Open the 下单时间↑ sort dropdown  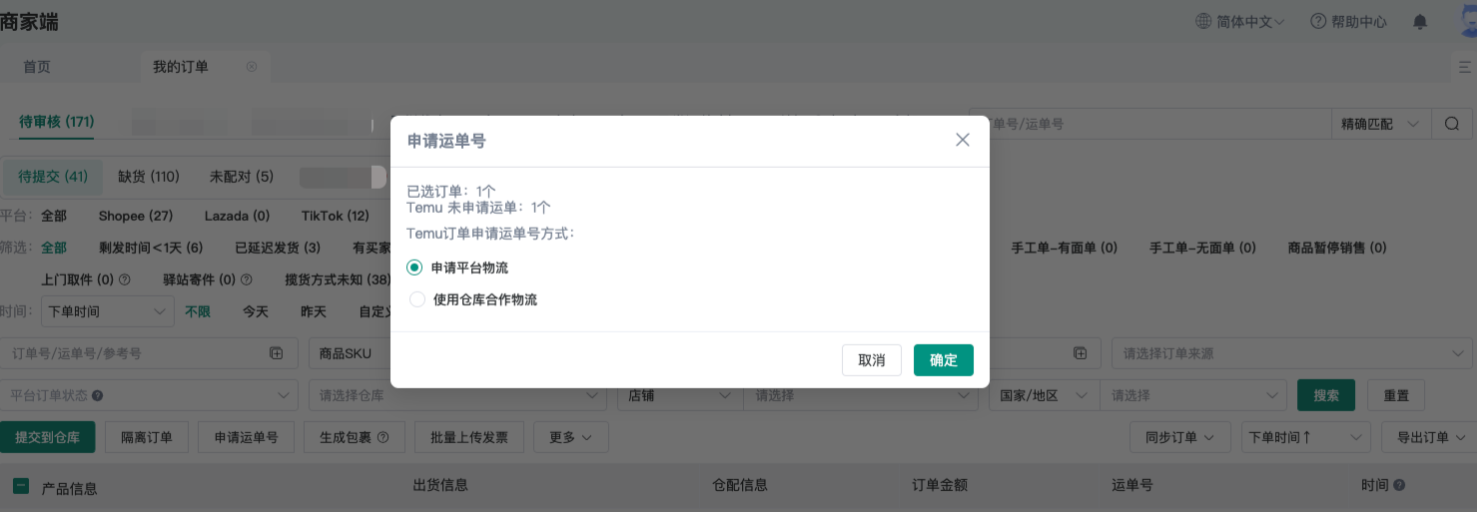pos(1306,437)
